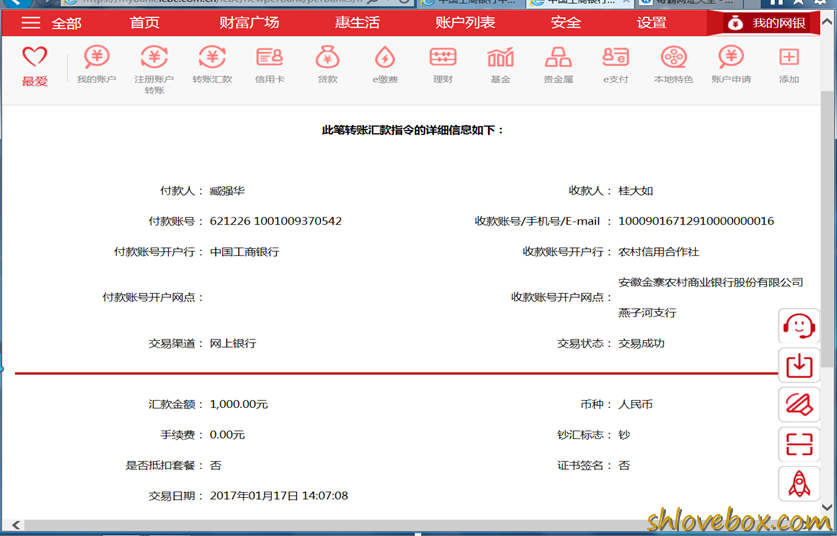Open customer service headset icon
This screenshot has width=837, height=536.
coord(799,326)
